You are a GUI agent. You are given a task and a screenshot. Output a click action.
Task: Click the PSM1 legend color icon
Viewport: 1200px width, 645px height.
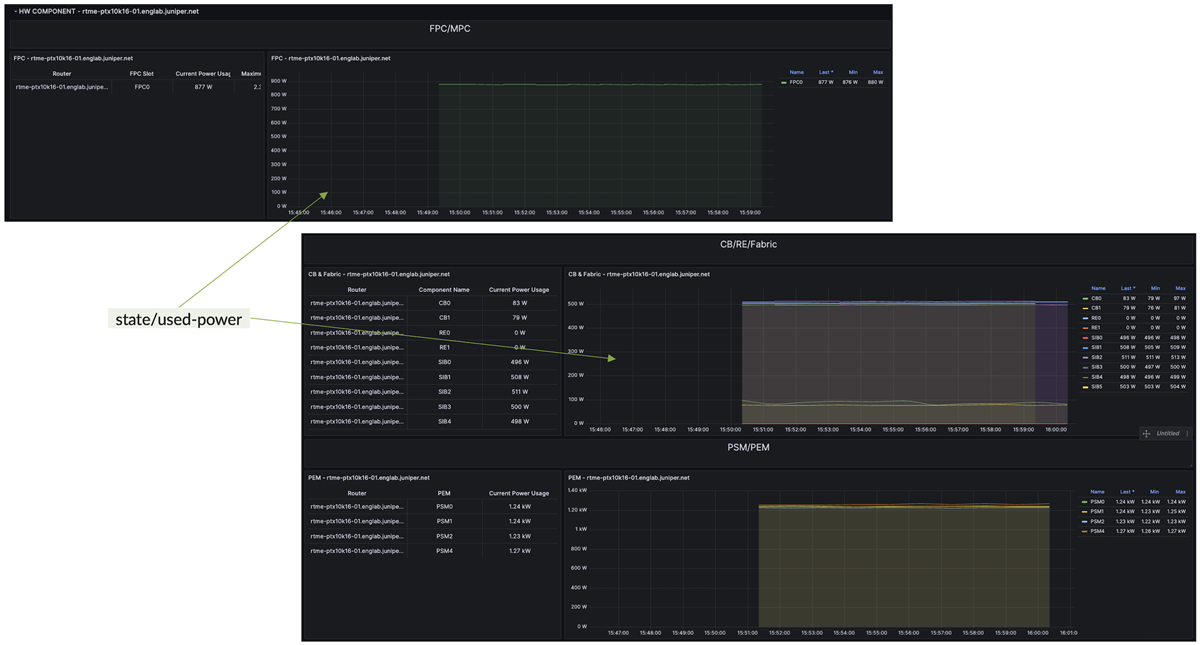click(1084, 512)
